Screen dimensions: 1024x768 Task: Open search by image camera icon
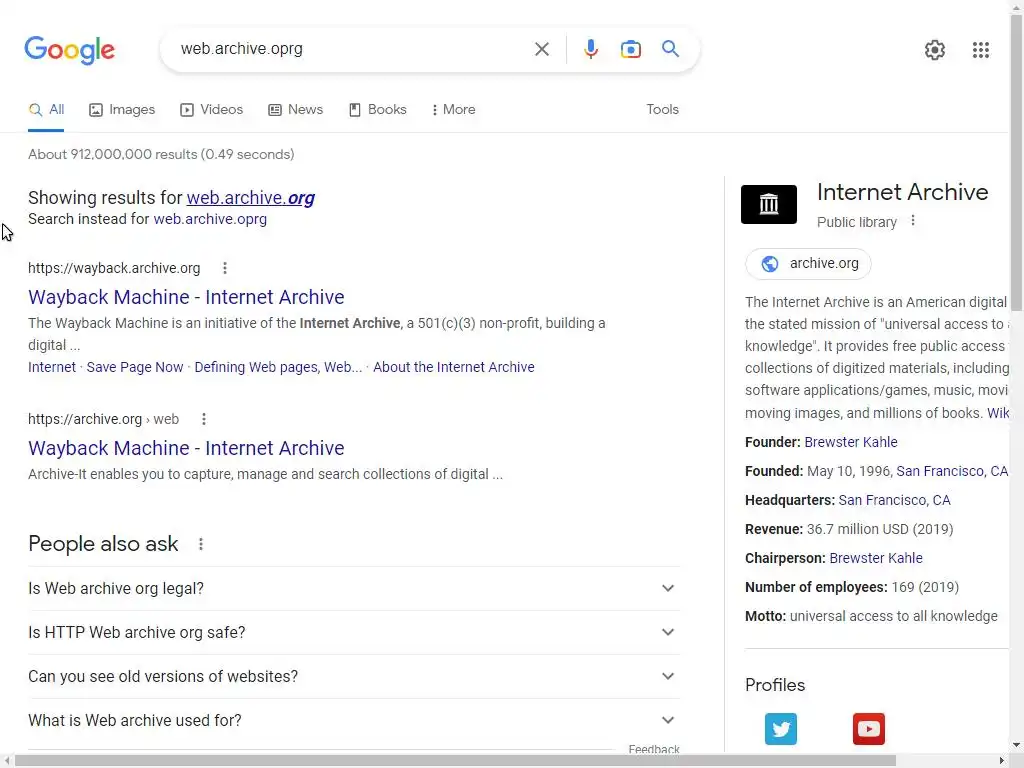pyautogui.click(x=630, y=49)
